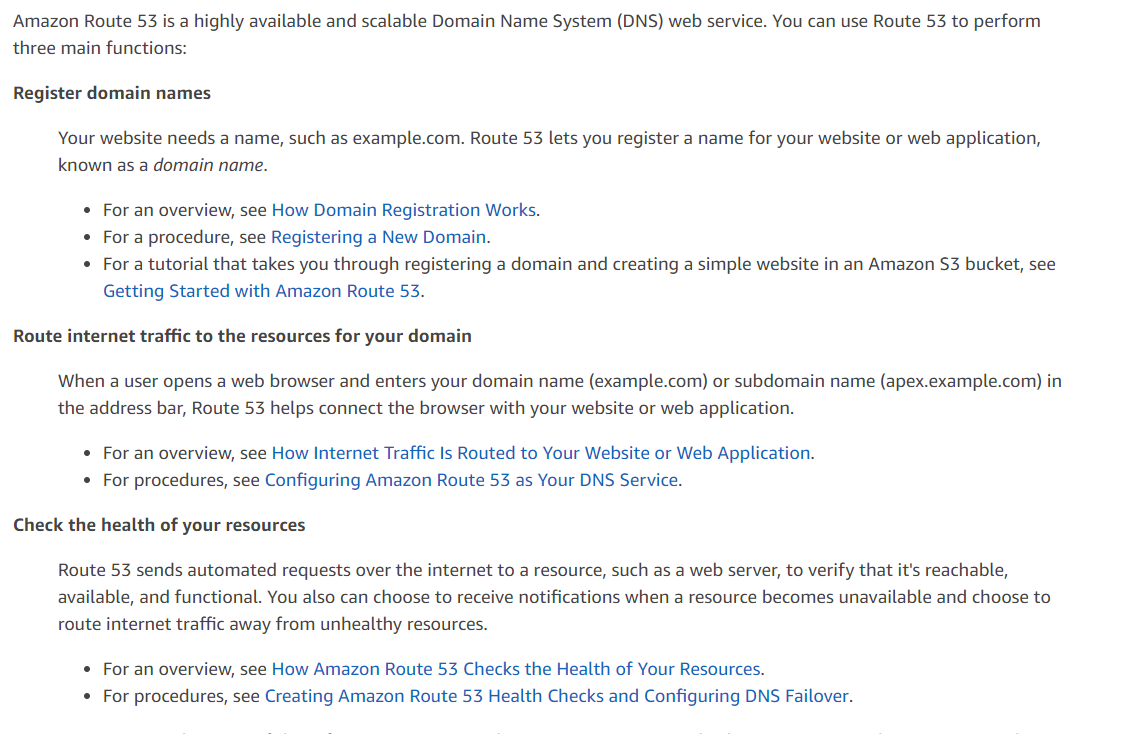Click the italic domain name term
This screenshot has height=734, width=1123.
coord(208,165)
